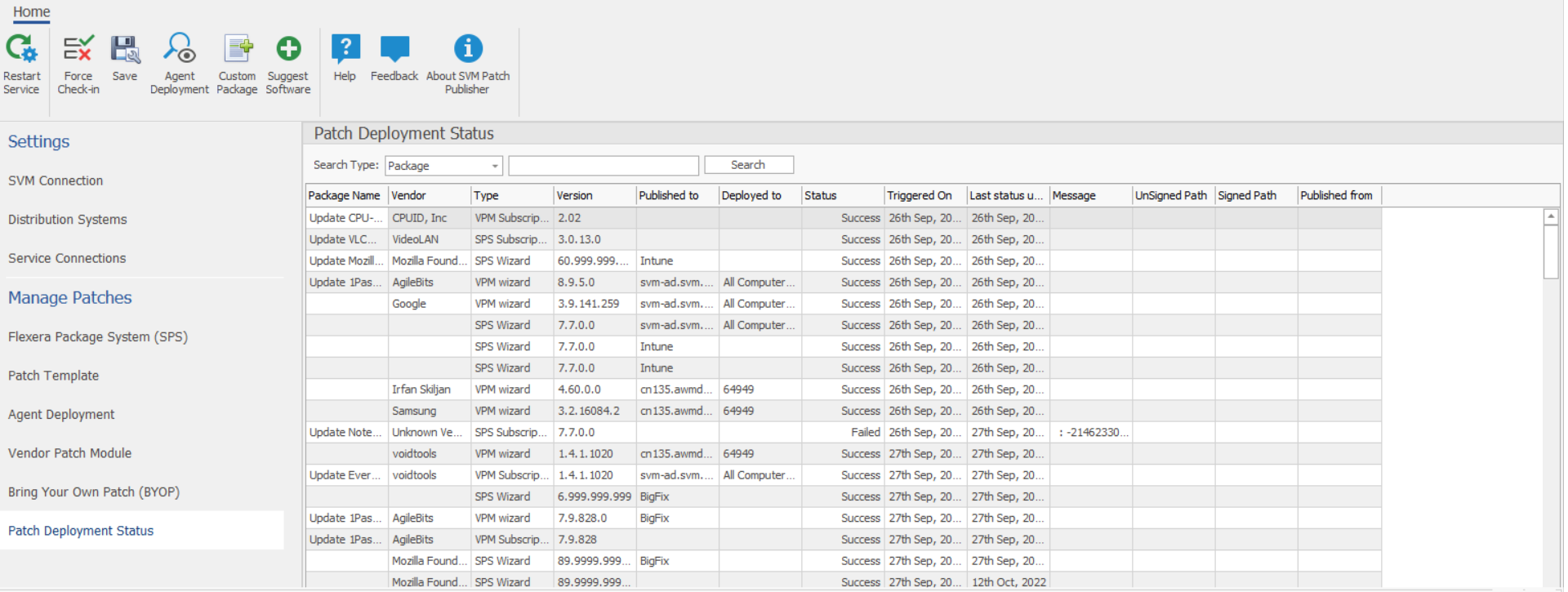Sort by Type column header
The height and width of the screenshot is (592, 1568).
pyautogui.click(x=513, y=196)
